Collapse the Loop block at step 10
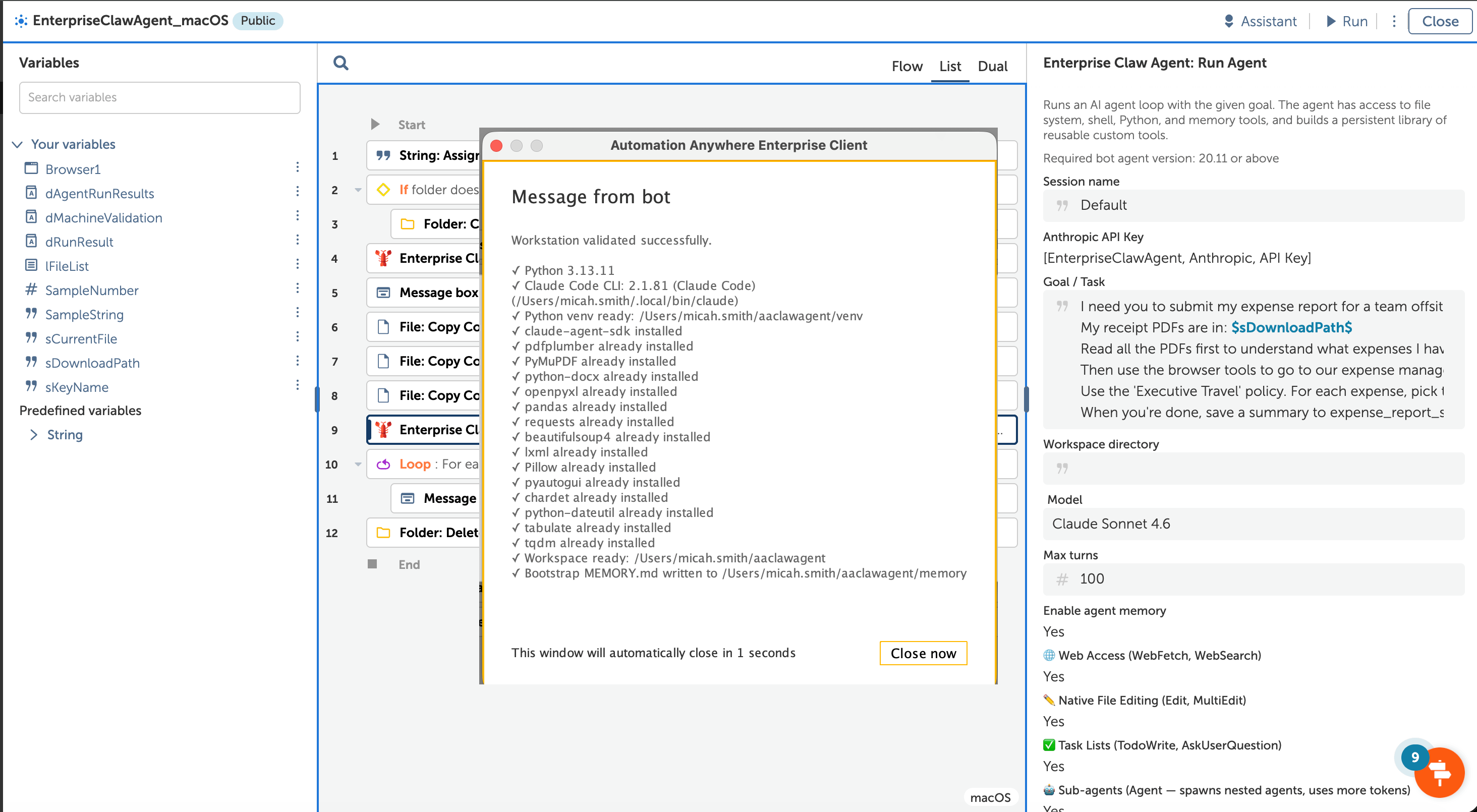The width and height of the screenshot is (1477, 812). (358, 464)
